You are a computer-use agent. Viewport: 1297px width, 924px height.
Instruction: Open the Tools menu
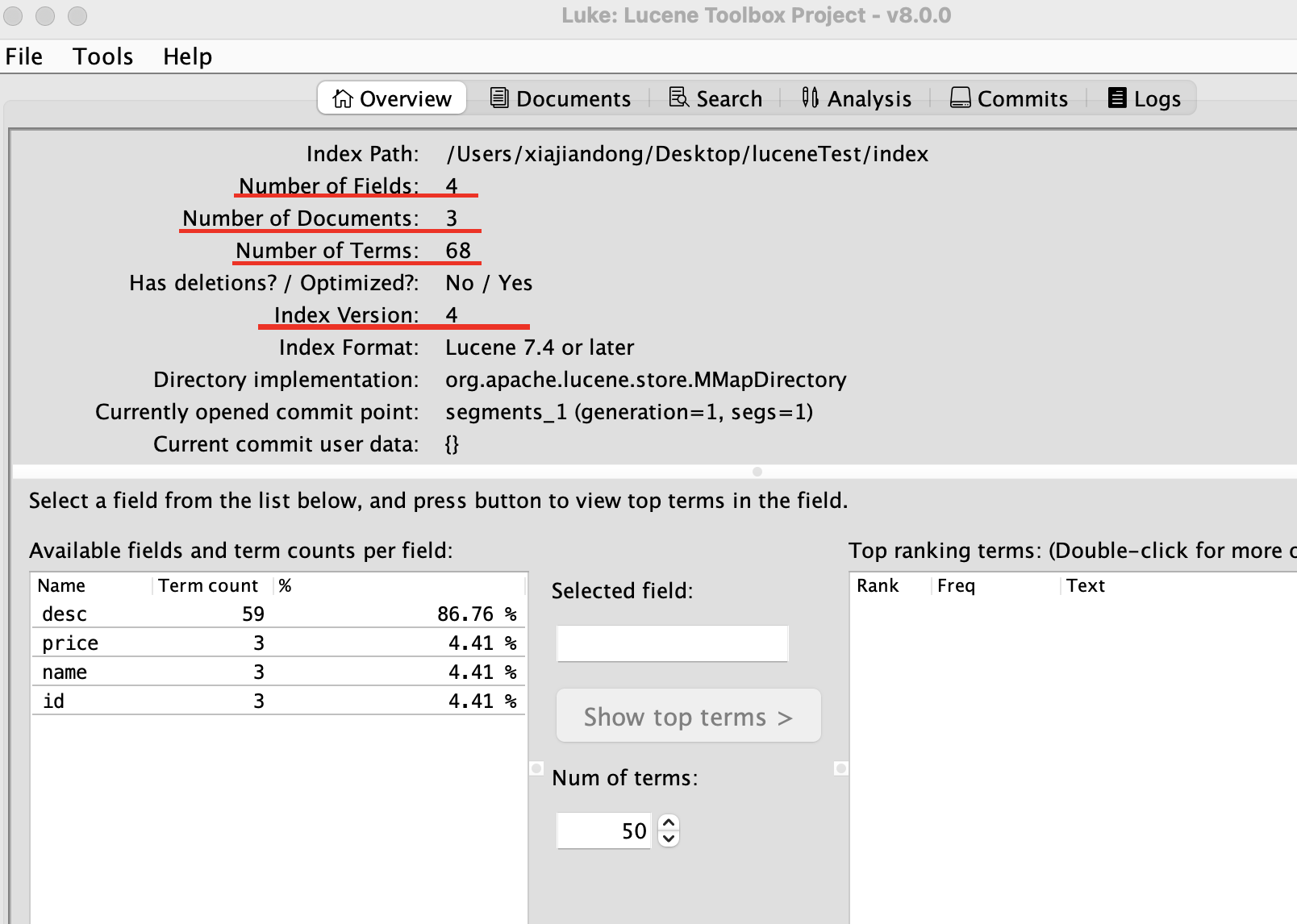pos(102,56)
